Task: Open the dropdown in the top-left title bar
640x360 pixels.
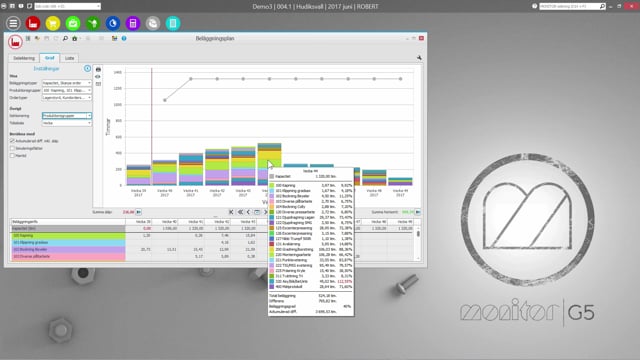Action: tap(67, 6)
